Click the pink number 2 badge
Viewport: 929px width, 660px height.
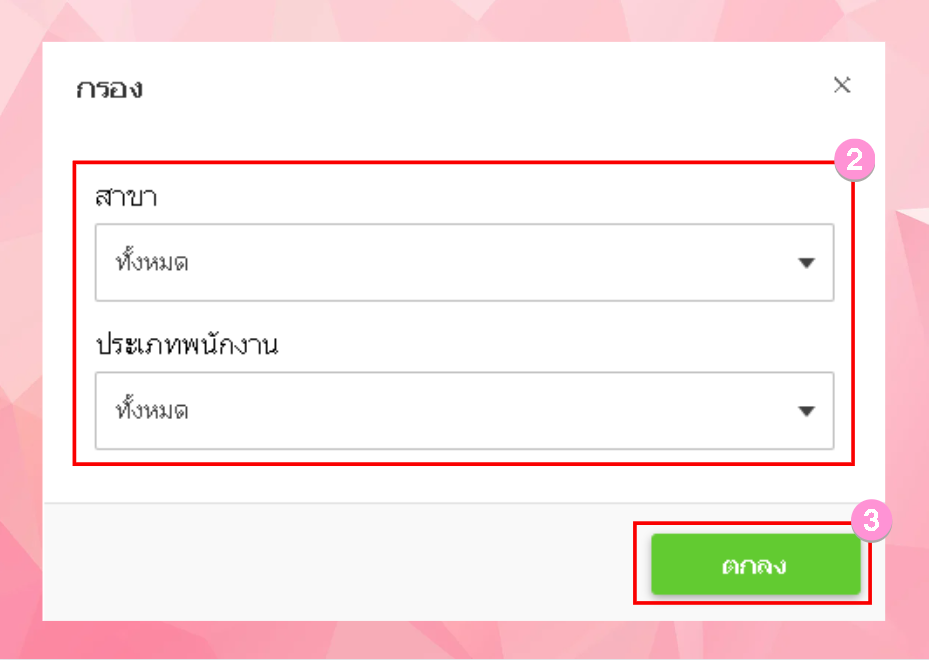pos(855,162)
